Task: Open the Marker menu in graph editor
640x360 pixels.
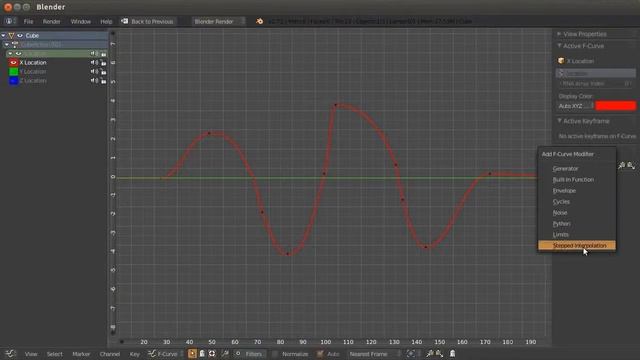Action: (81, 354)
